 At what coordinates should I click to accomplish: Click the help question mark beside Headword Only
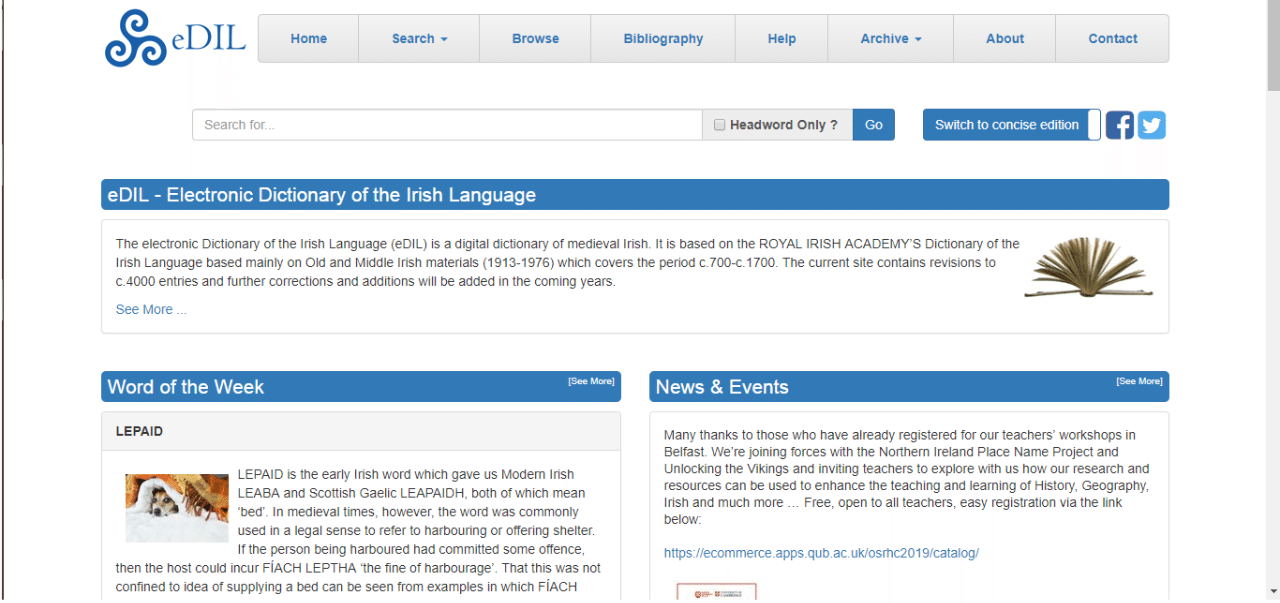coord(834,125)
